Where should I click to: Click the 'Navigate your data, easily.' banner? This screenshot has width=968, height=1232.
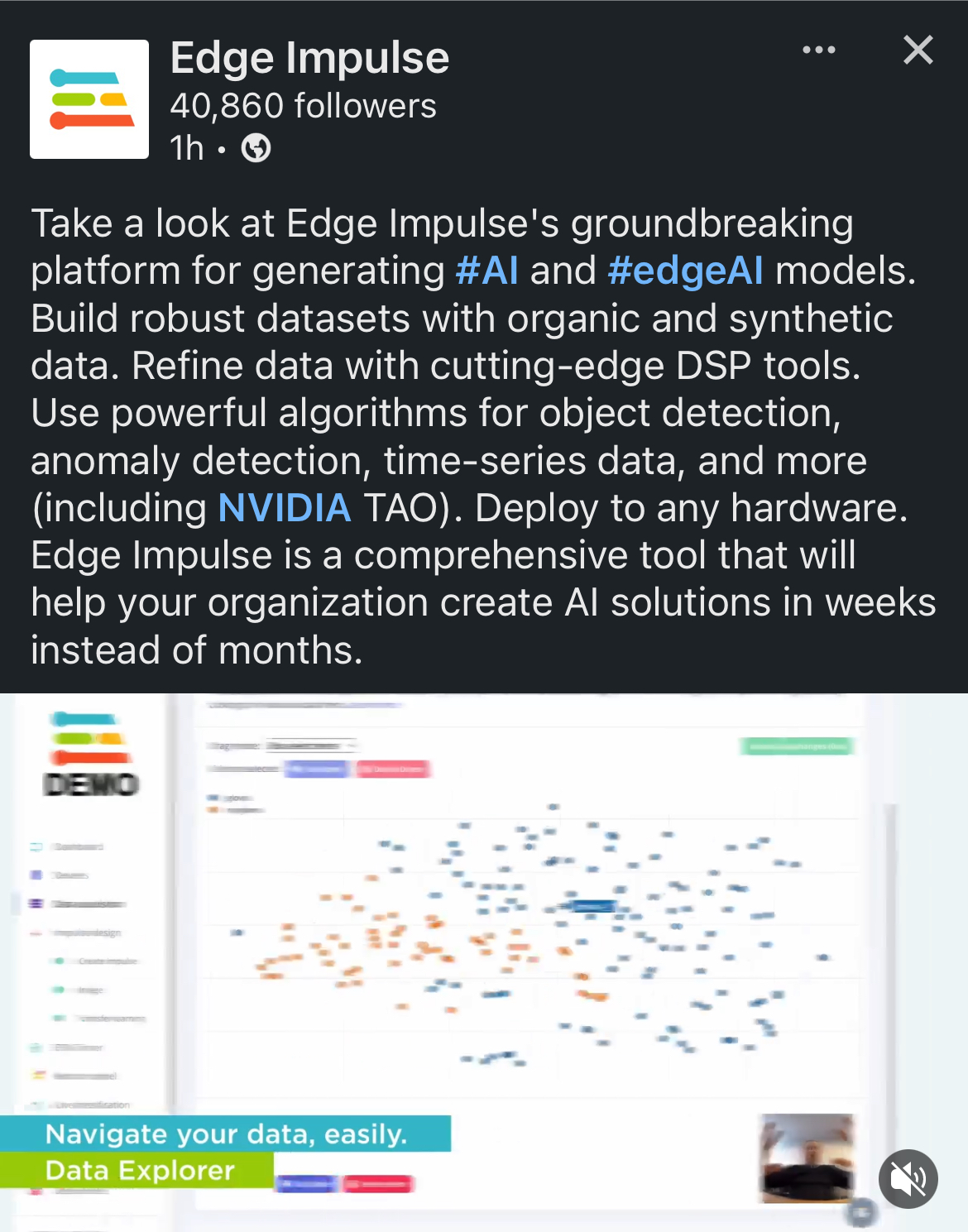(226, 1134)
